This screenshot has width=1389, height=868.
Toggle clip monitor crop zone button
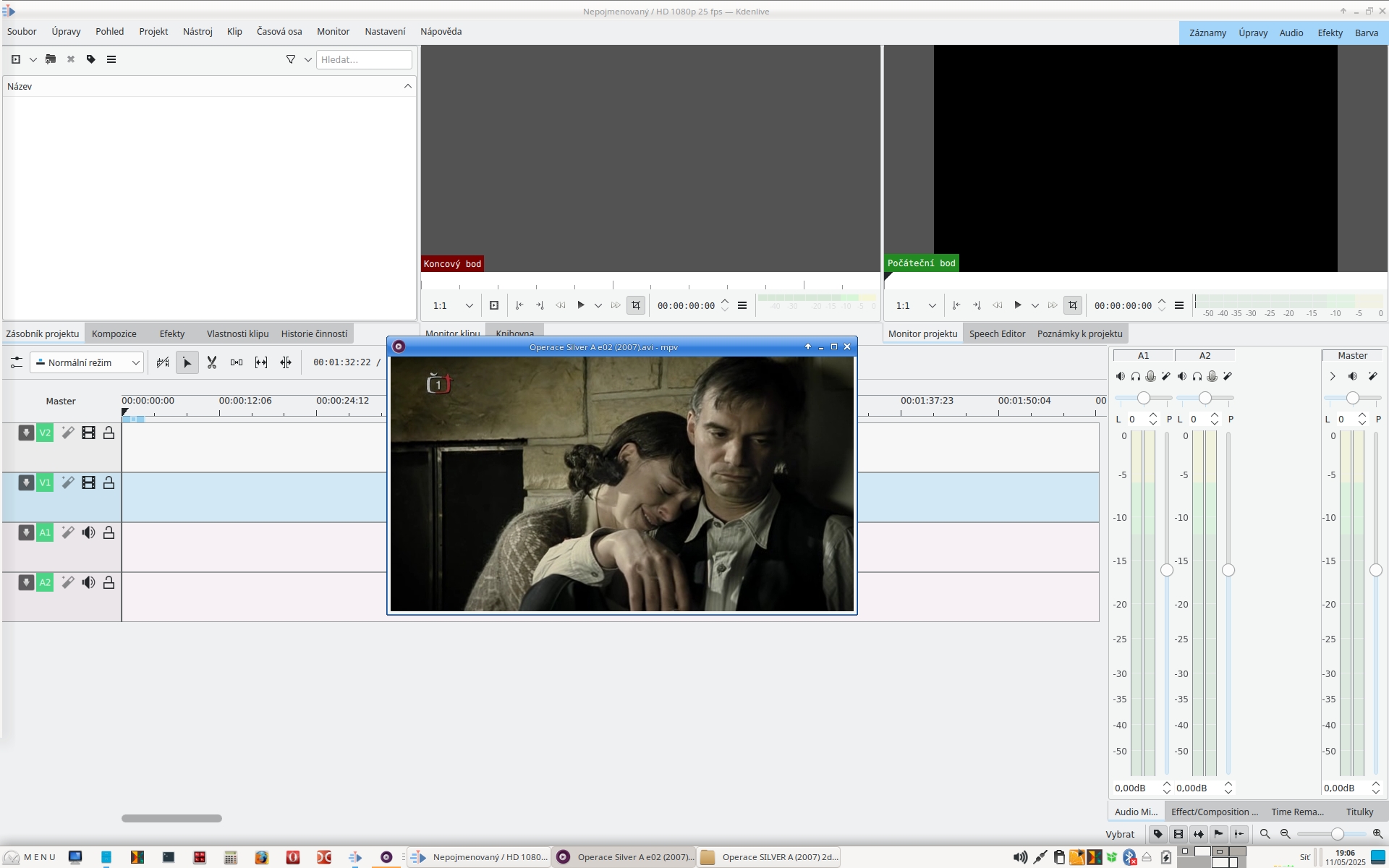[636, 305]
